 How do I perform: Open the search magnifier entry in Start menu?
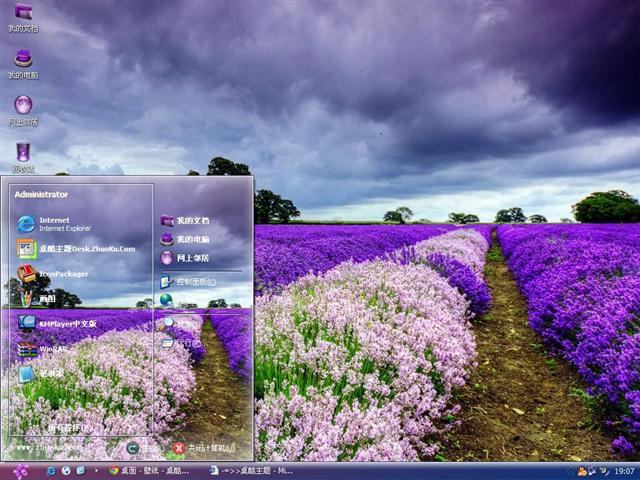[168, 323]
